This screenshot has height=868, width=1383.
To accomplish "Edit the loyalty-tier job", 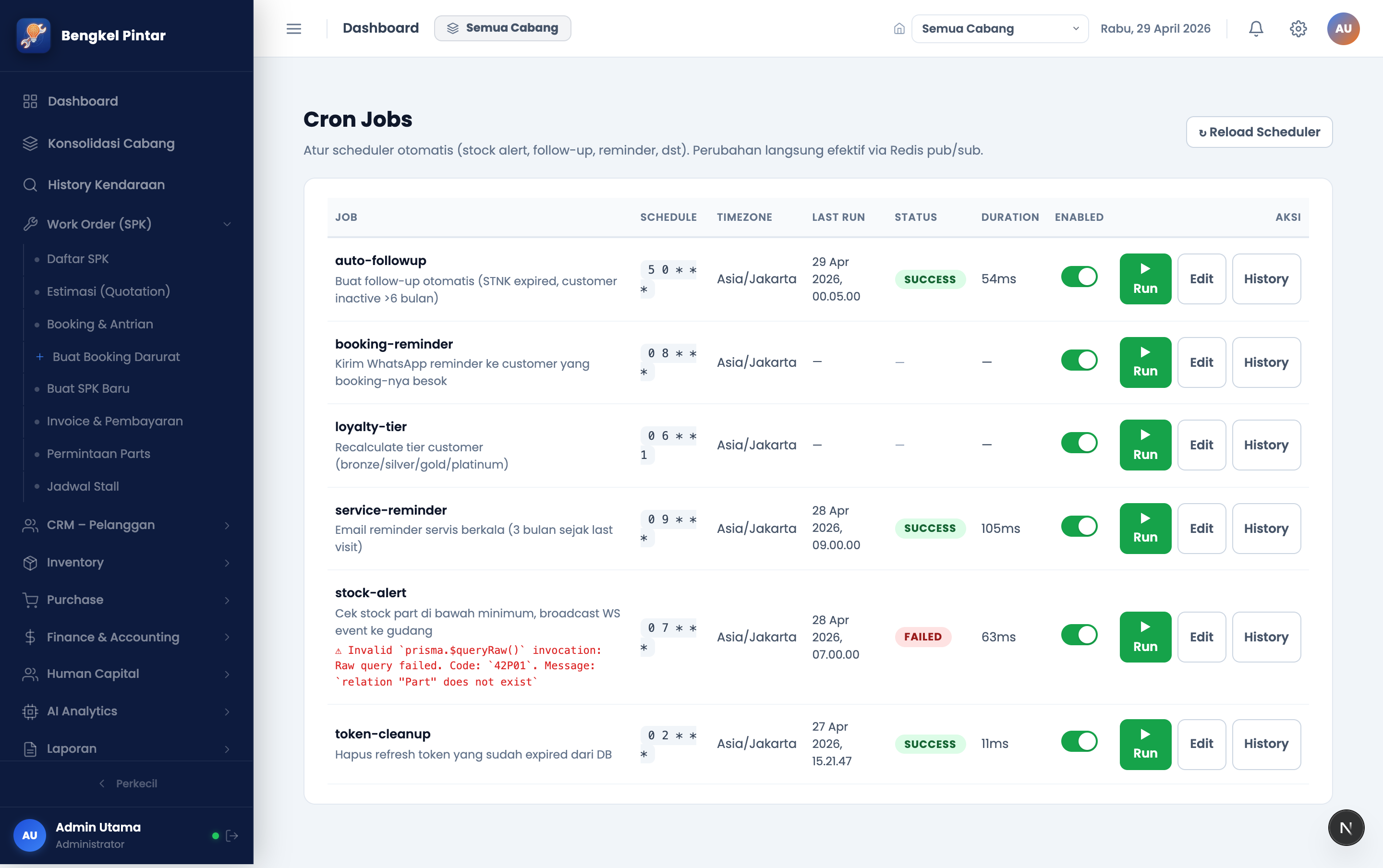I will click(x=1201, y=445).
